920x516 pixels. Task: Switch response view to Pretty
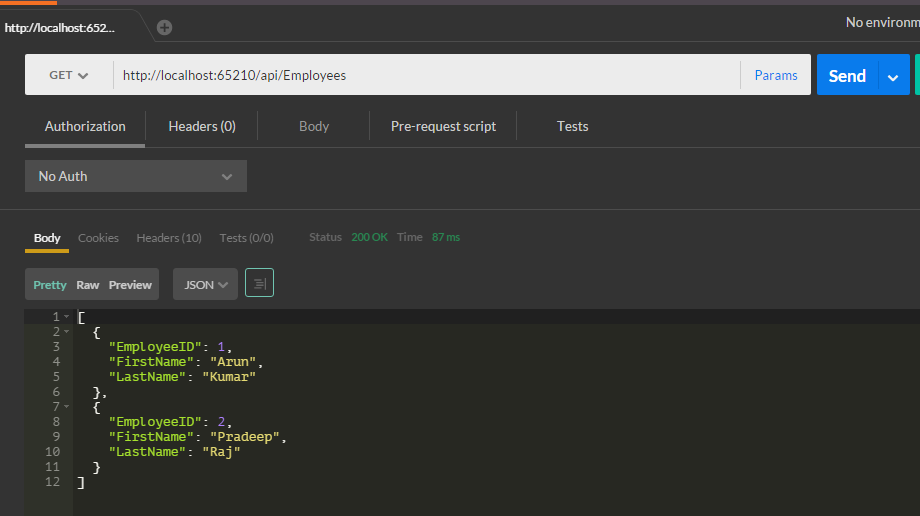point(50,285)
